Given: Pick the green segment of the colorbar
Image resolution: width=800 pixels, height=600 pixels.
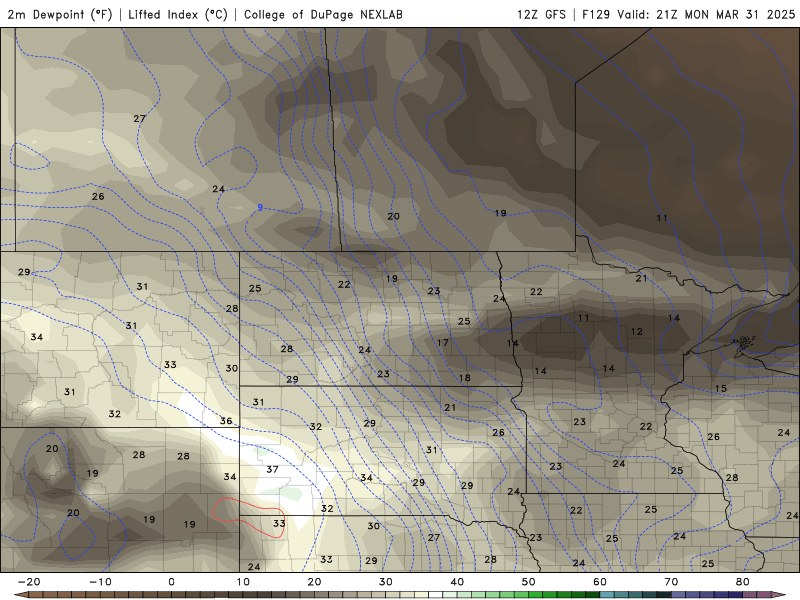Looking at the screenshot, I should pos(528,595).
